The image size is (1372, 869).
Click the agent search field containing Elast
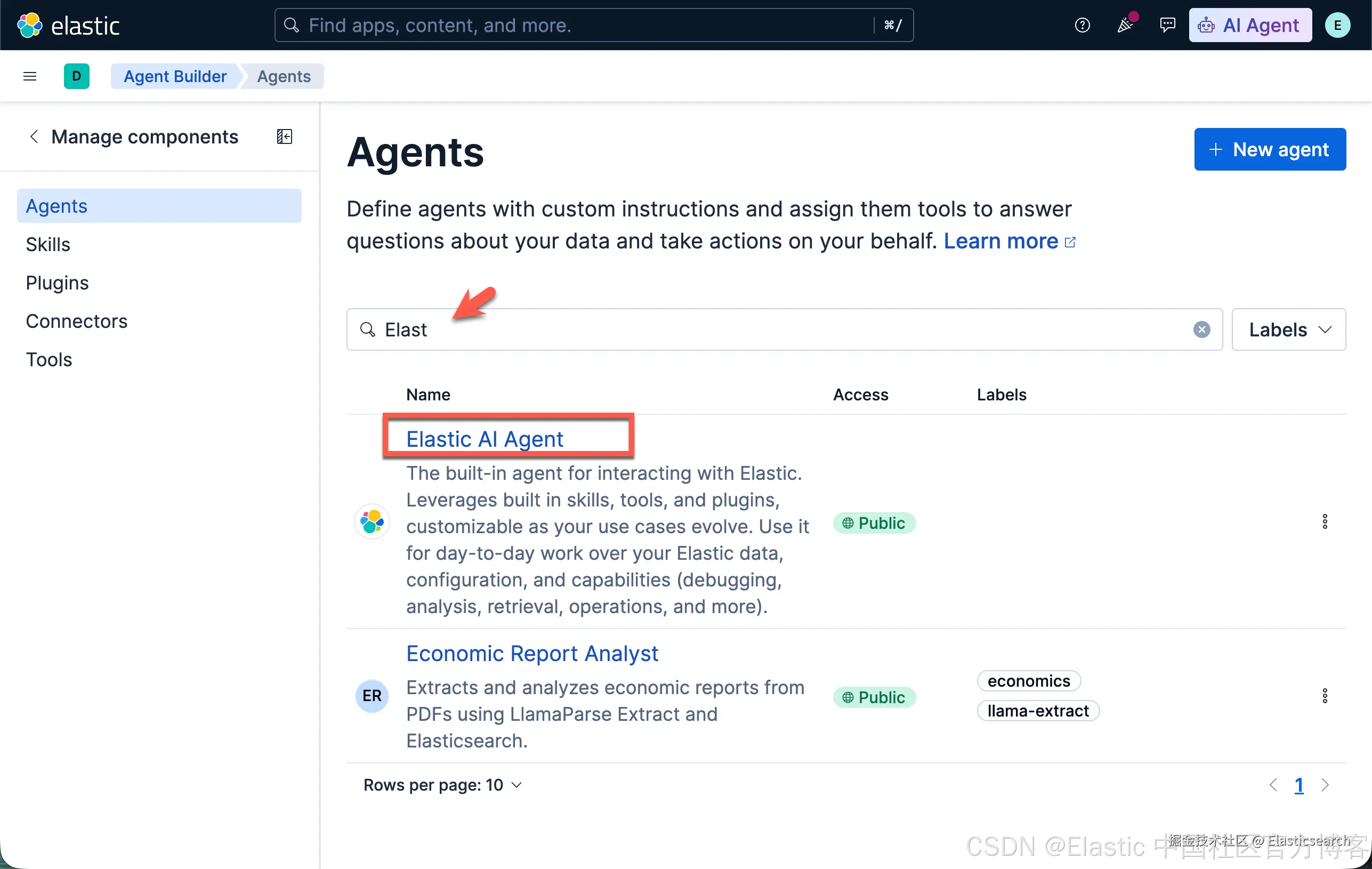pyautogui.click(x=784, y=329)
